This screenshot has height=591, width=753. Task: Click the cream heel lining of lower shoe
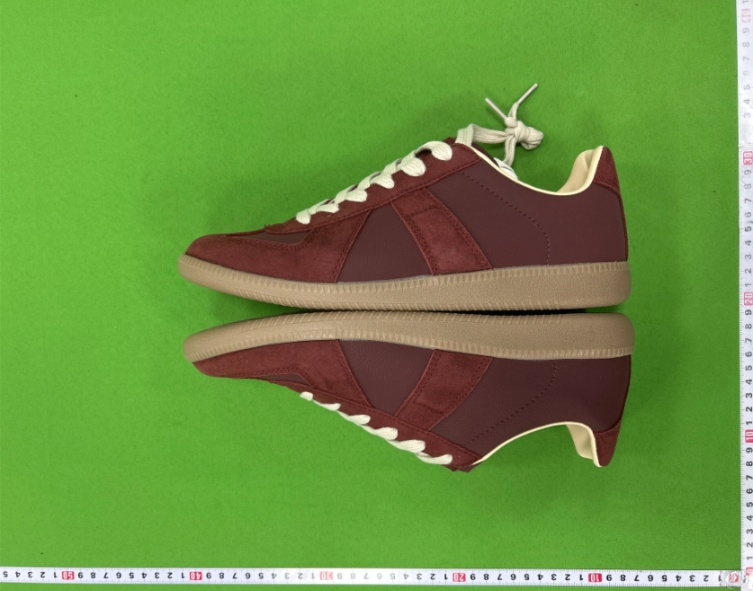tap(583, 442)
